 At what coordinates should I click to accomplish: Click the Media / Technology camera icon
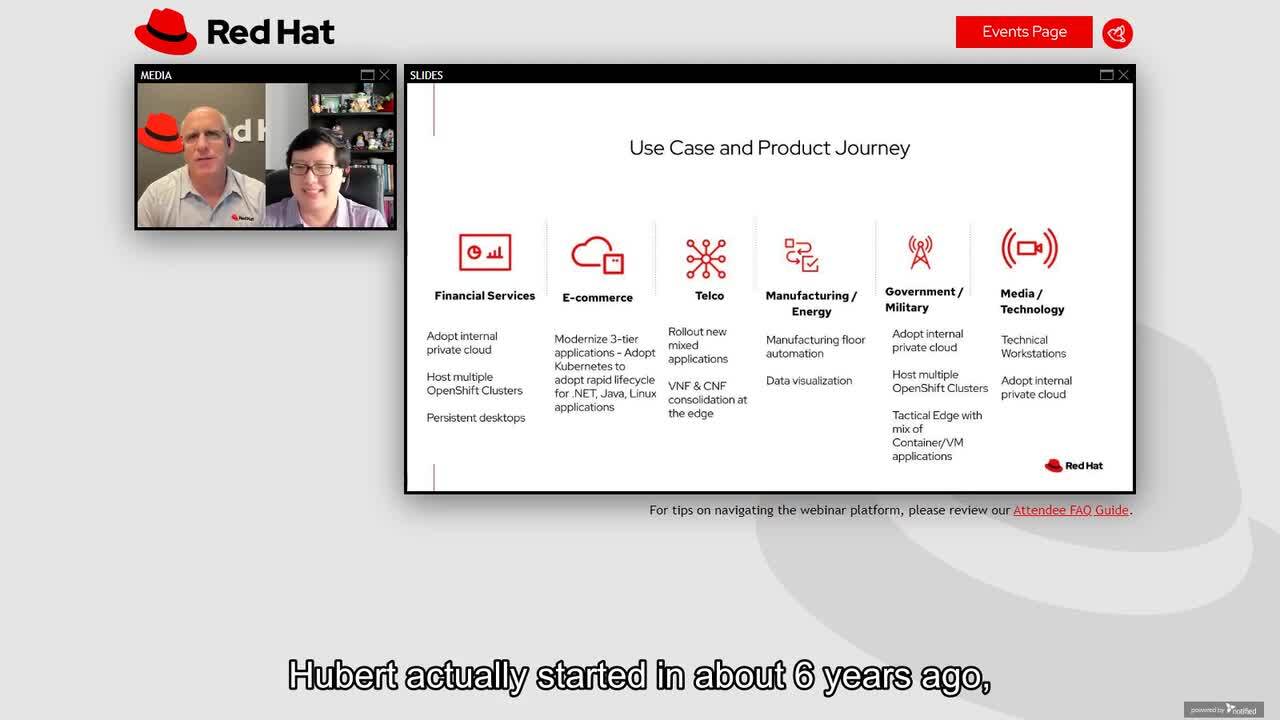pyautogui.click(x=1029, y=248)
